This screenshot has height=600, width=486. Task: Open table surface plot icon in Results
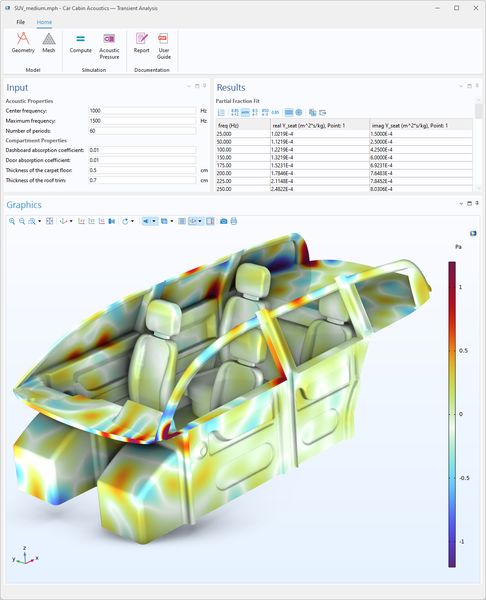click(x=289, y=112)
